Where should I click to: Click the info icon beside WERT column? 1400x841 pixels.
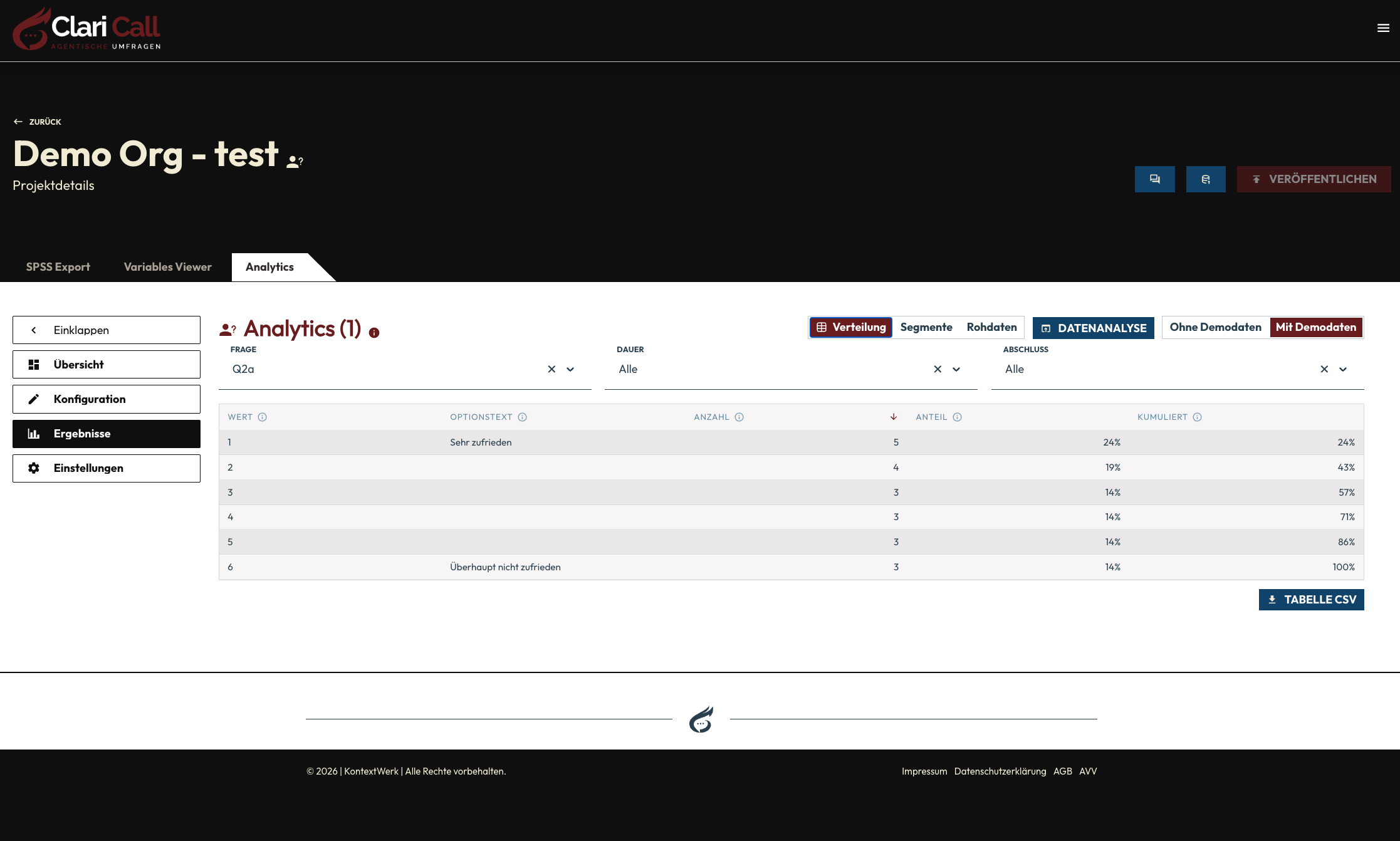tap(263, 417)
